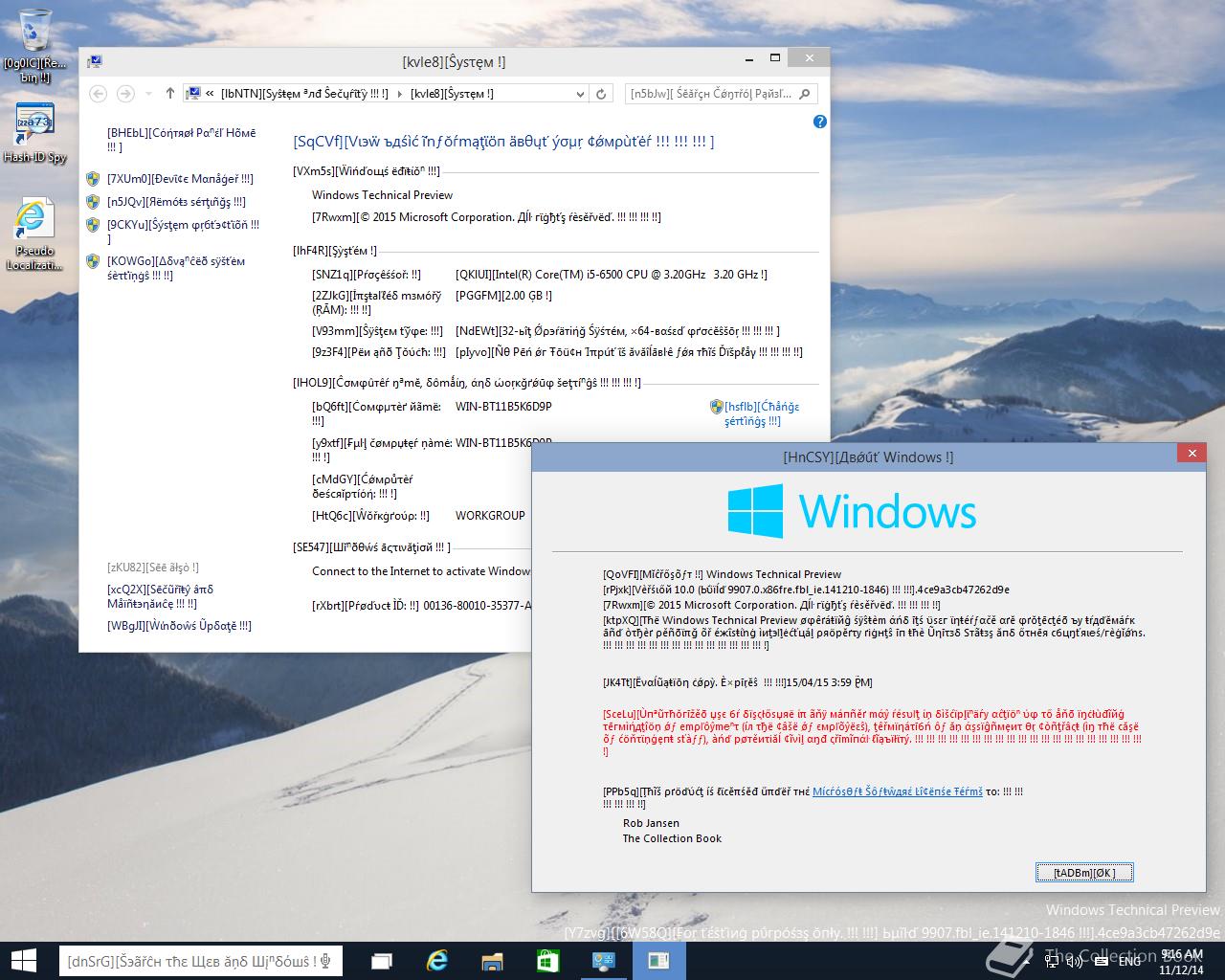The height and width of the screenshot is (980, 1225).
Task: Open File Explorer from taskbar
Action: tap(492, 961)
